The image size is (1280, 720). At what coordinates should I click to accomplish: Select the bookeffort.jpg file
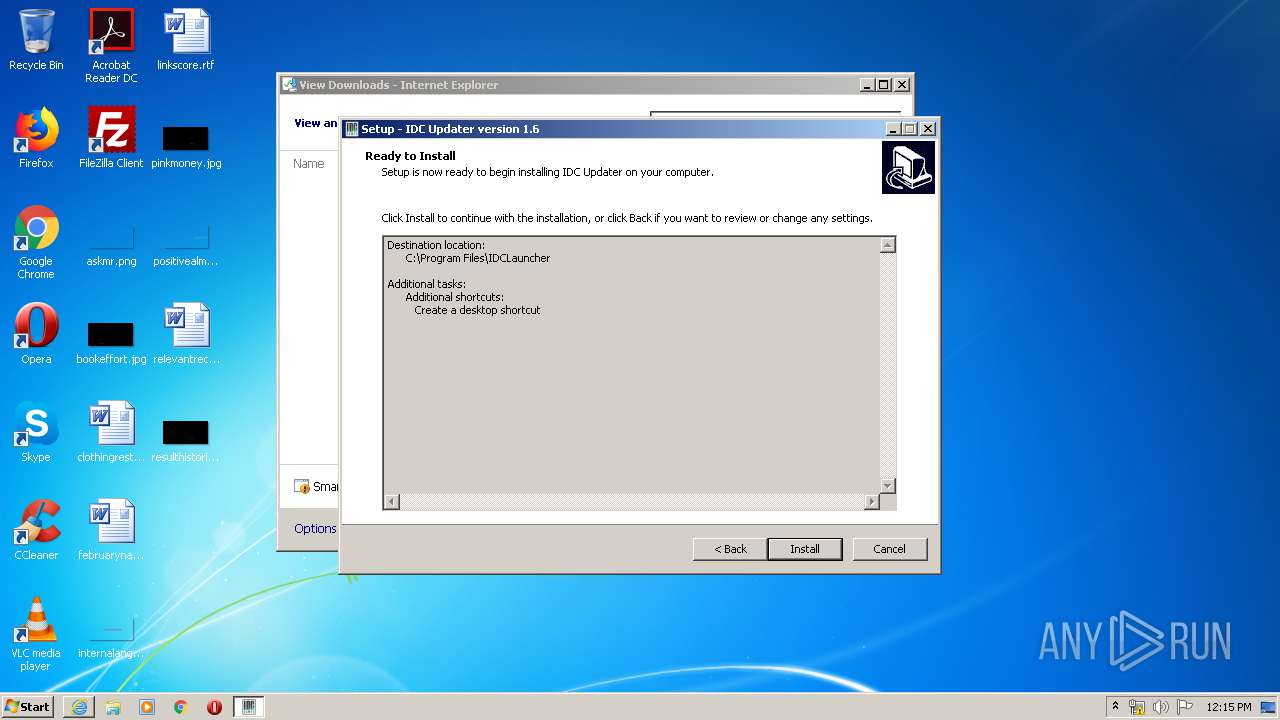[111, 341]
